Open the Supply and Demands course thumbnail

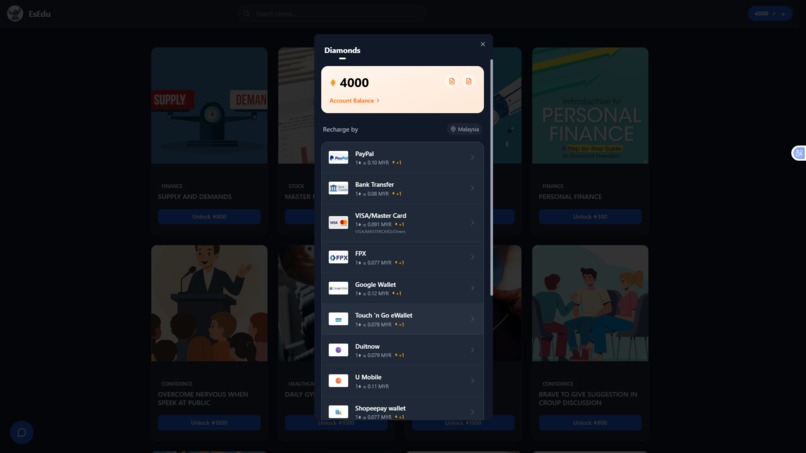click(x=209, y=105)
